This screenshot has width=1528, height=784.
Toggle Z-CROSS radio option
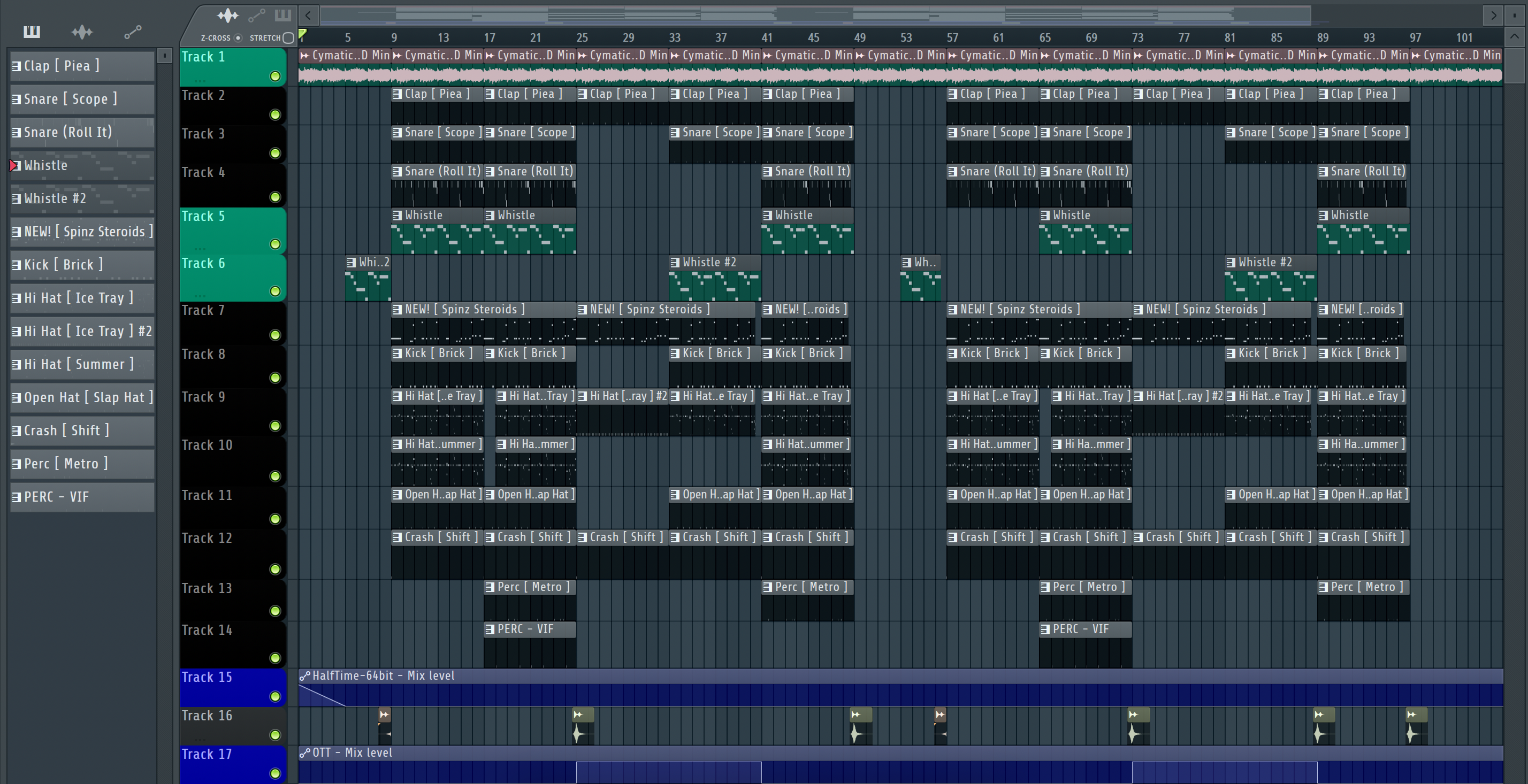[x=238, y=38]
